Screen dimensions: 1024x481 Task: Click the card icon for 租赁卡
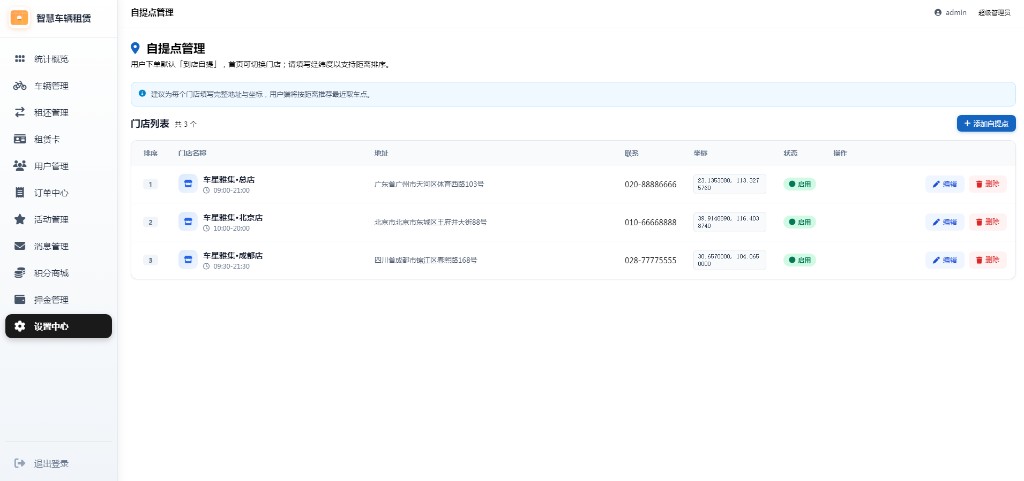20,139
